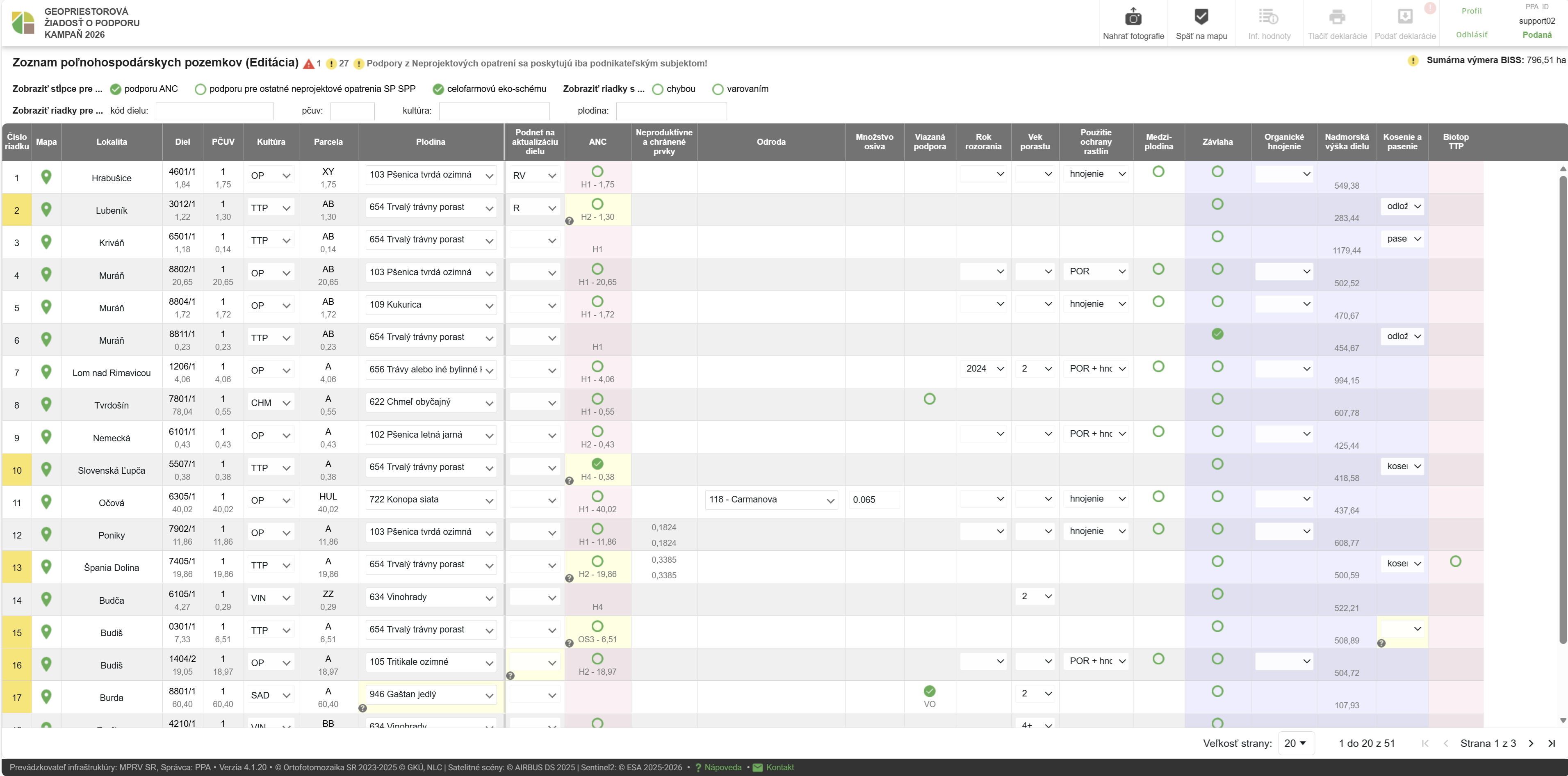The image size is (1568, 776).
Task: Click map pin for Očová row
Action: [46, 502]
